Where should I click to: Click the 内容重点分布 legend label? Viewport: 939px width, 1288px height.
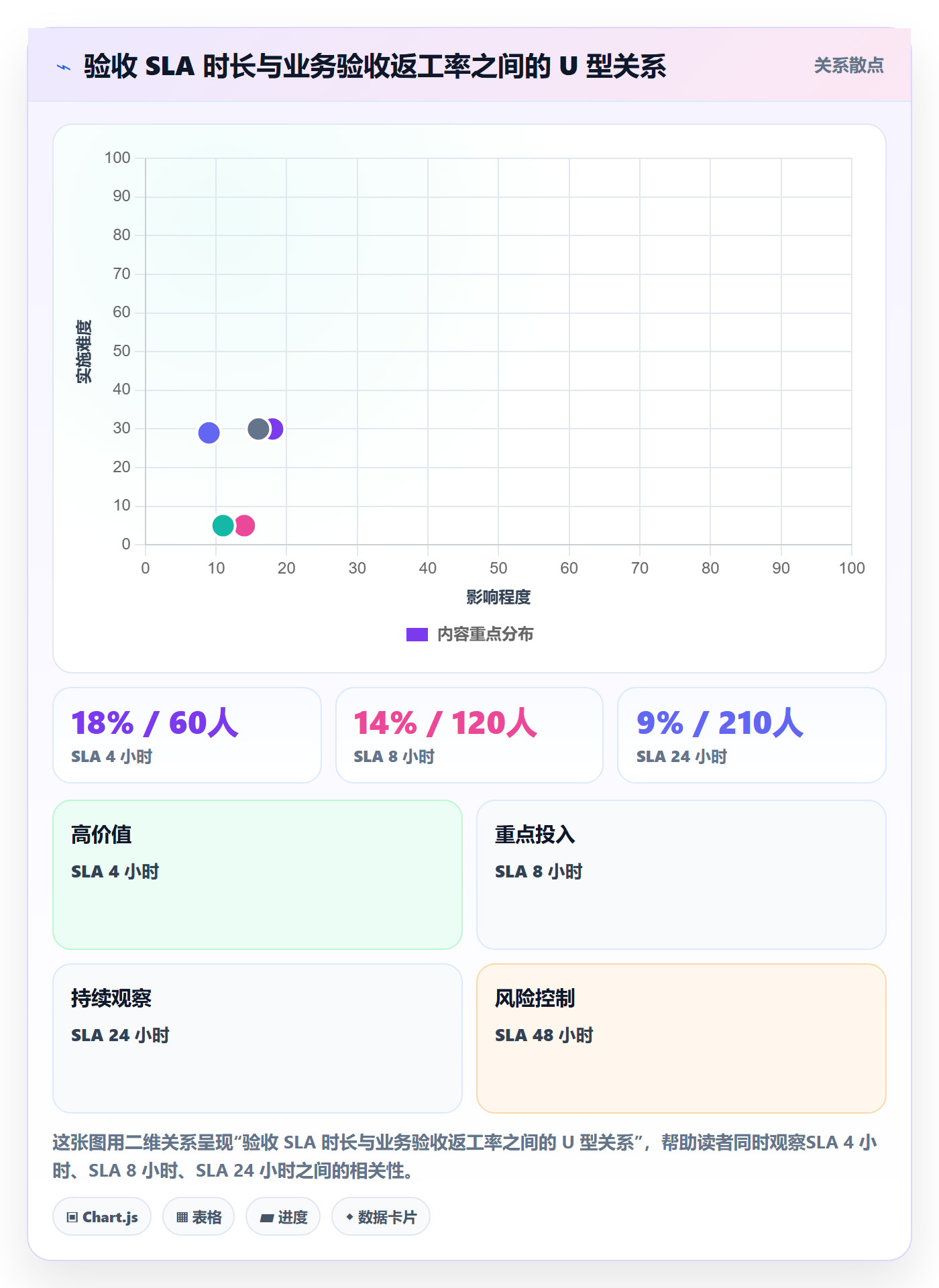coord(485,635)
